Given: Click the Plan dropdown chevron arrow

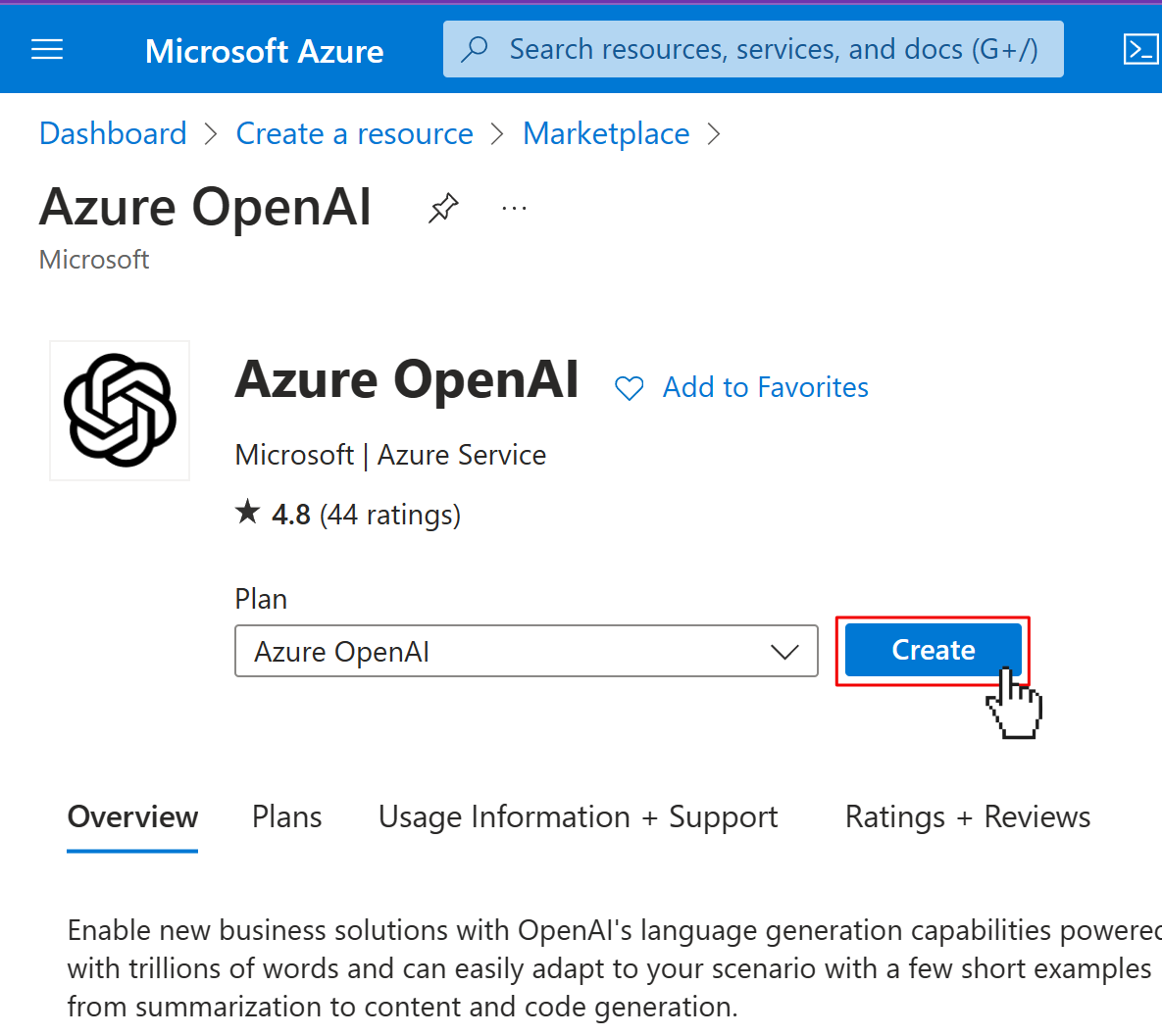Looking at the screenshot, I should pyautogui.click(x=784, y=652).
